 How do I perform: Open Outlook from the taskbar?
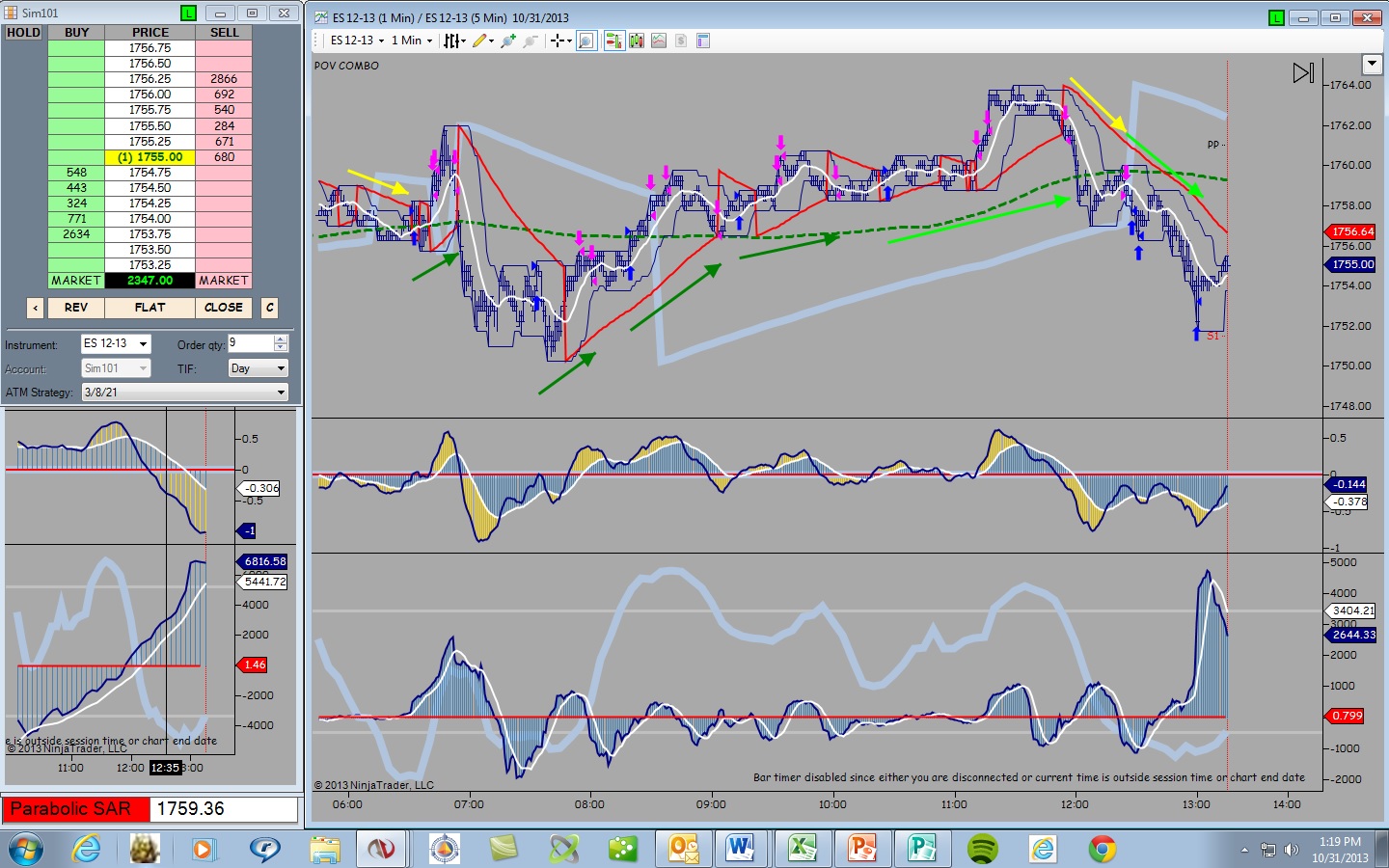[683, 849]
